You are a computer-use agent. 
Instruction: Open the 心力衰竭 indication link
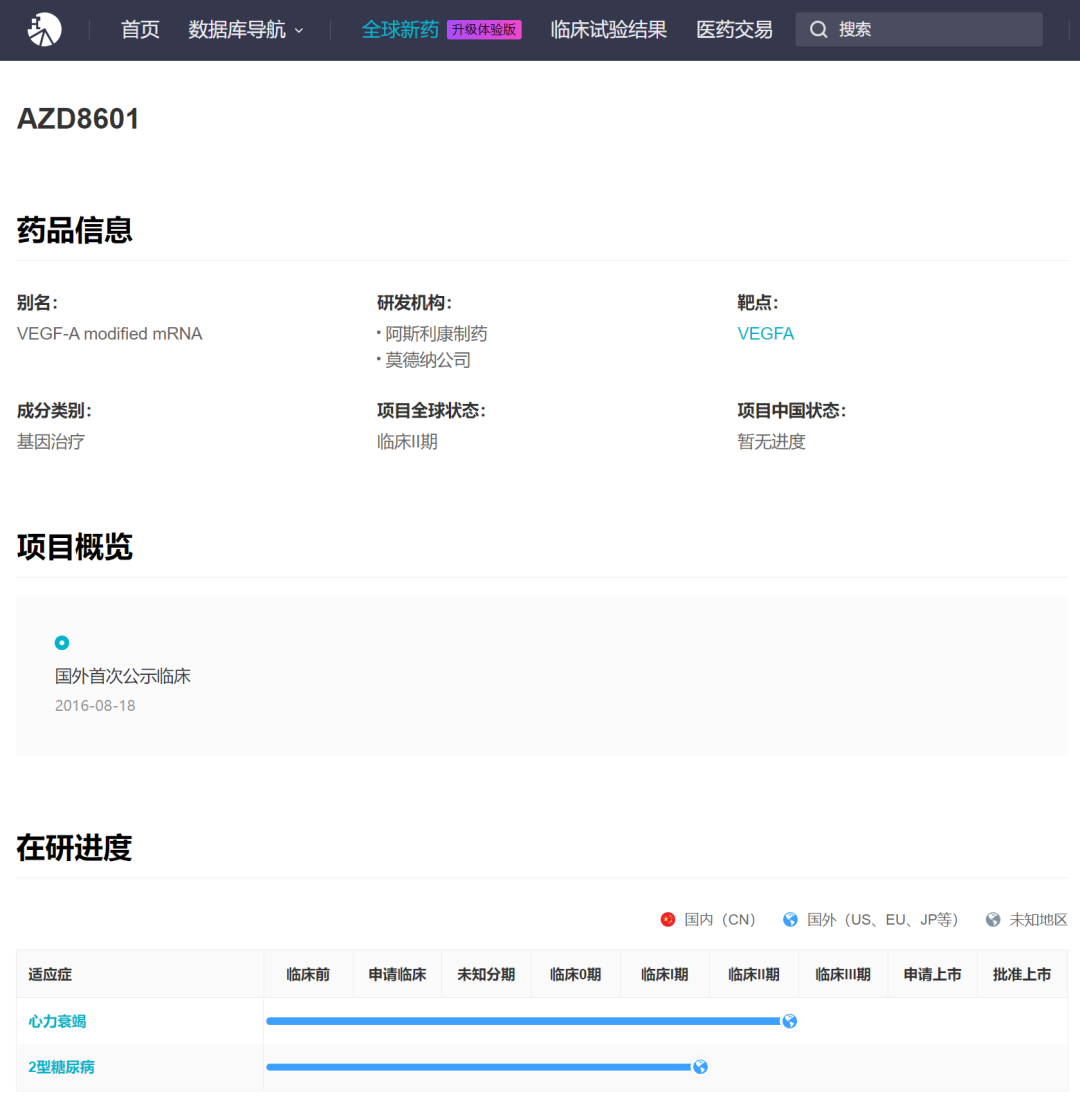pos(57,1021)
